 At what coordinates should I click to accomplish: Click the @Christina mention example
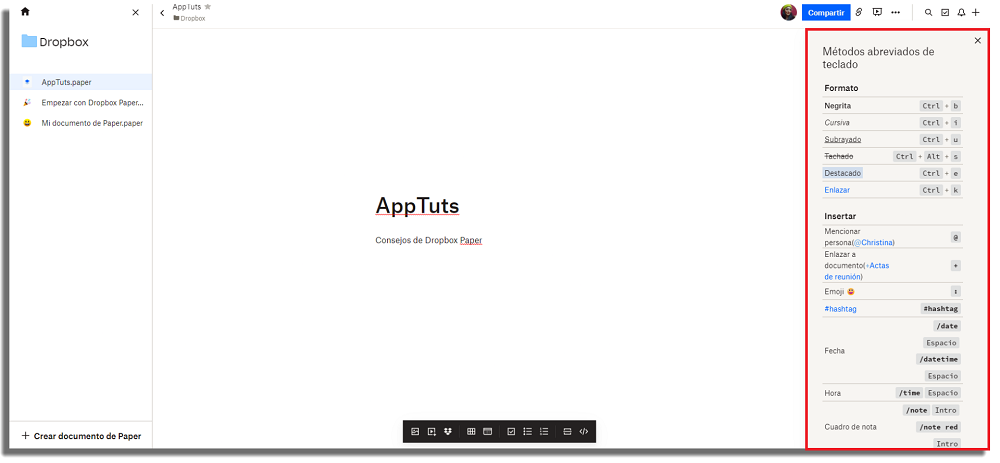click(x=874, y=242)
